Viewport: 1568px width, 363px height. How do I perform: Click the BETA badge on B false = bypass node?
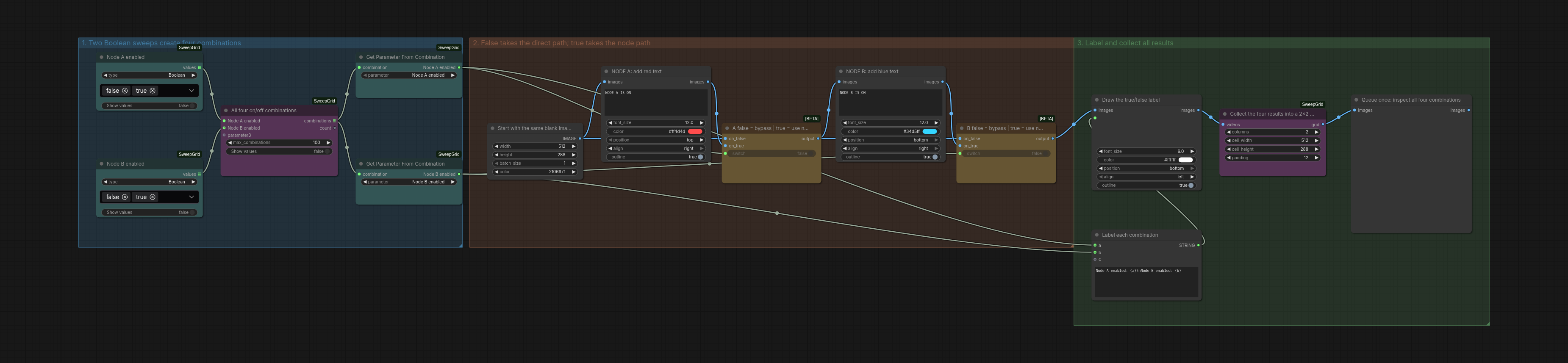[1046, 119]
